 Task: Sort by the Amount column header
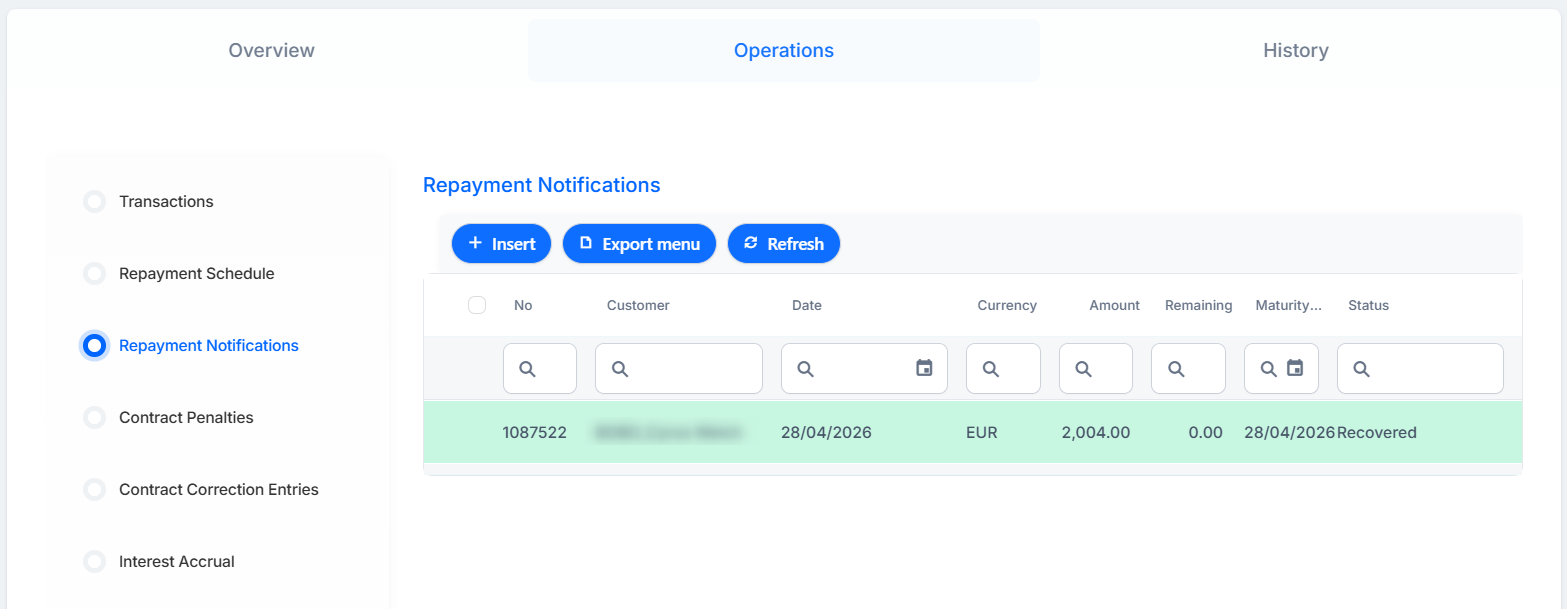[x=1114, y=305]
